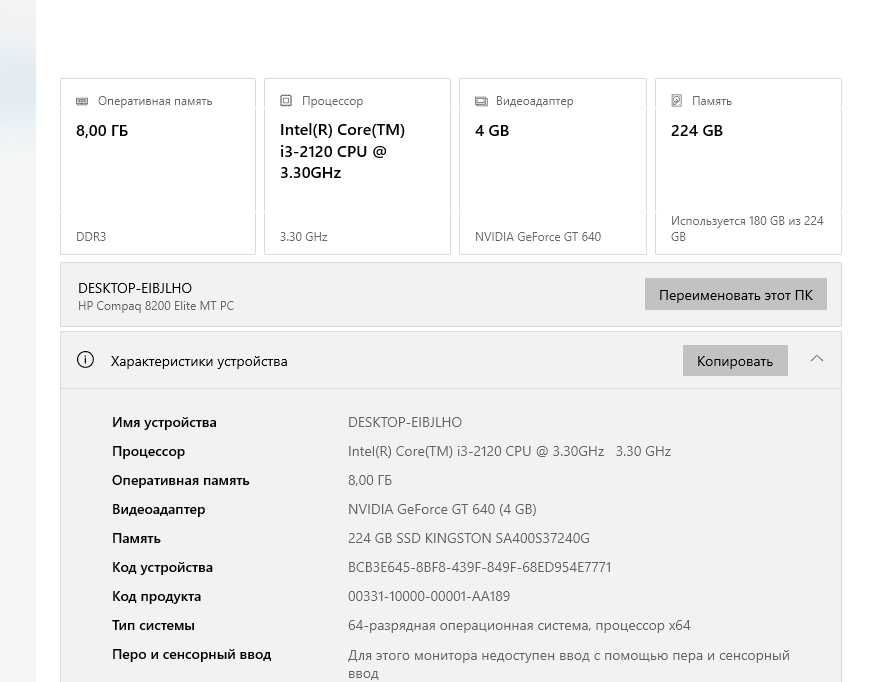892x682 pixels.
Task: Click 224 GB SSD KINGSTON SA400S37240G value
Action: (469, 539)
